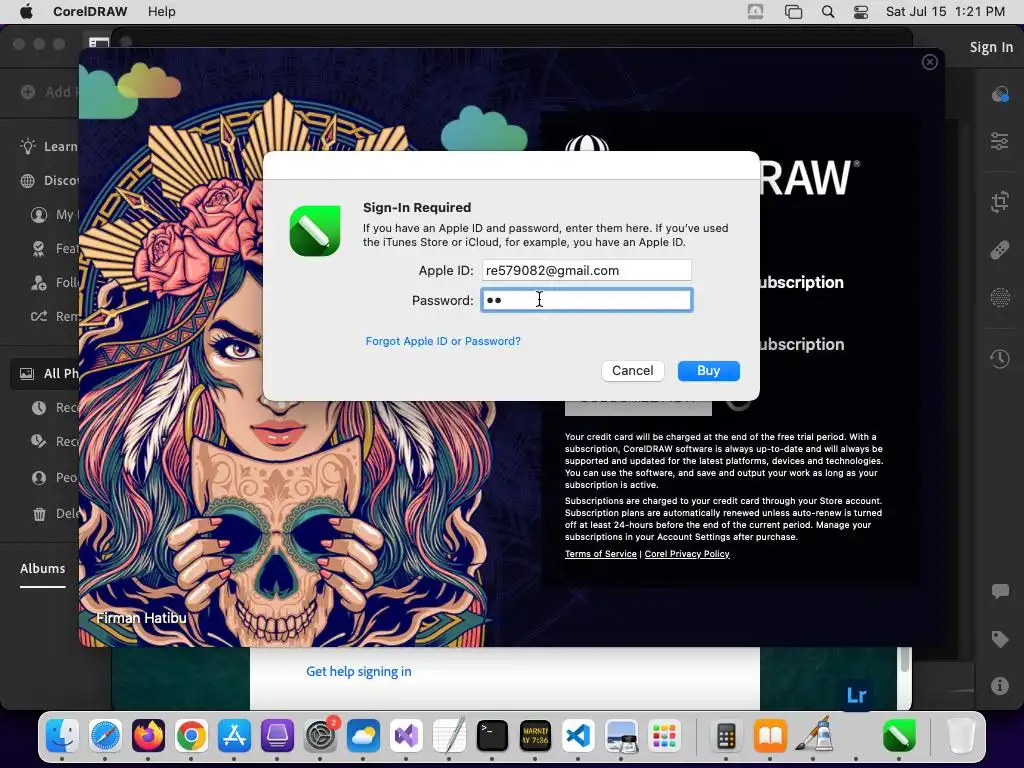Click the All Photos icon in sidebar
The width and height of the screenshot is (1024, 768).
27,374
